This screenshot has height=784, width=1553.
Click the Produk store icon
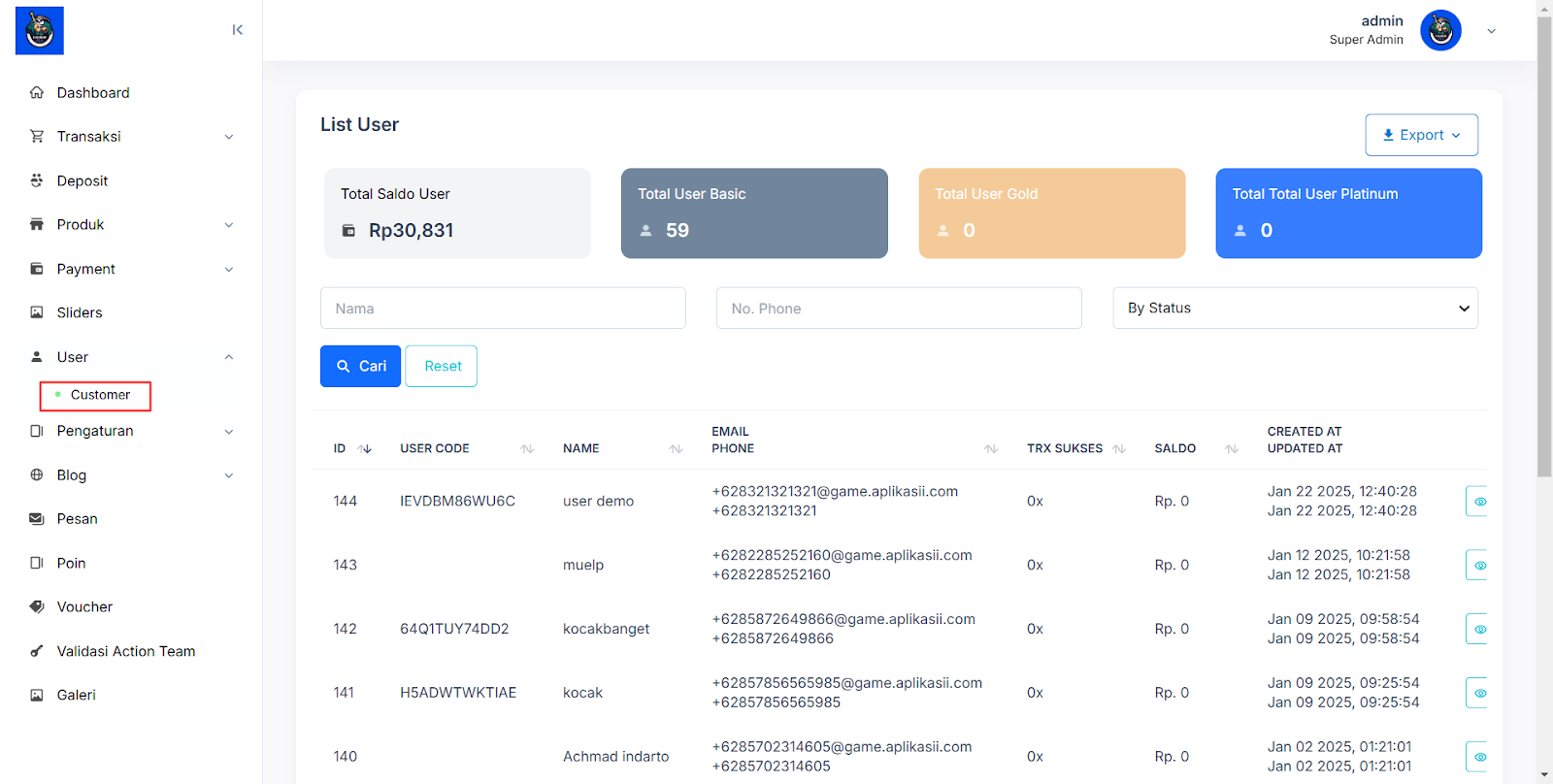(x=37, y=224)
